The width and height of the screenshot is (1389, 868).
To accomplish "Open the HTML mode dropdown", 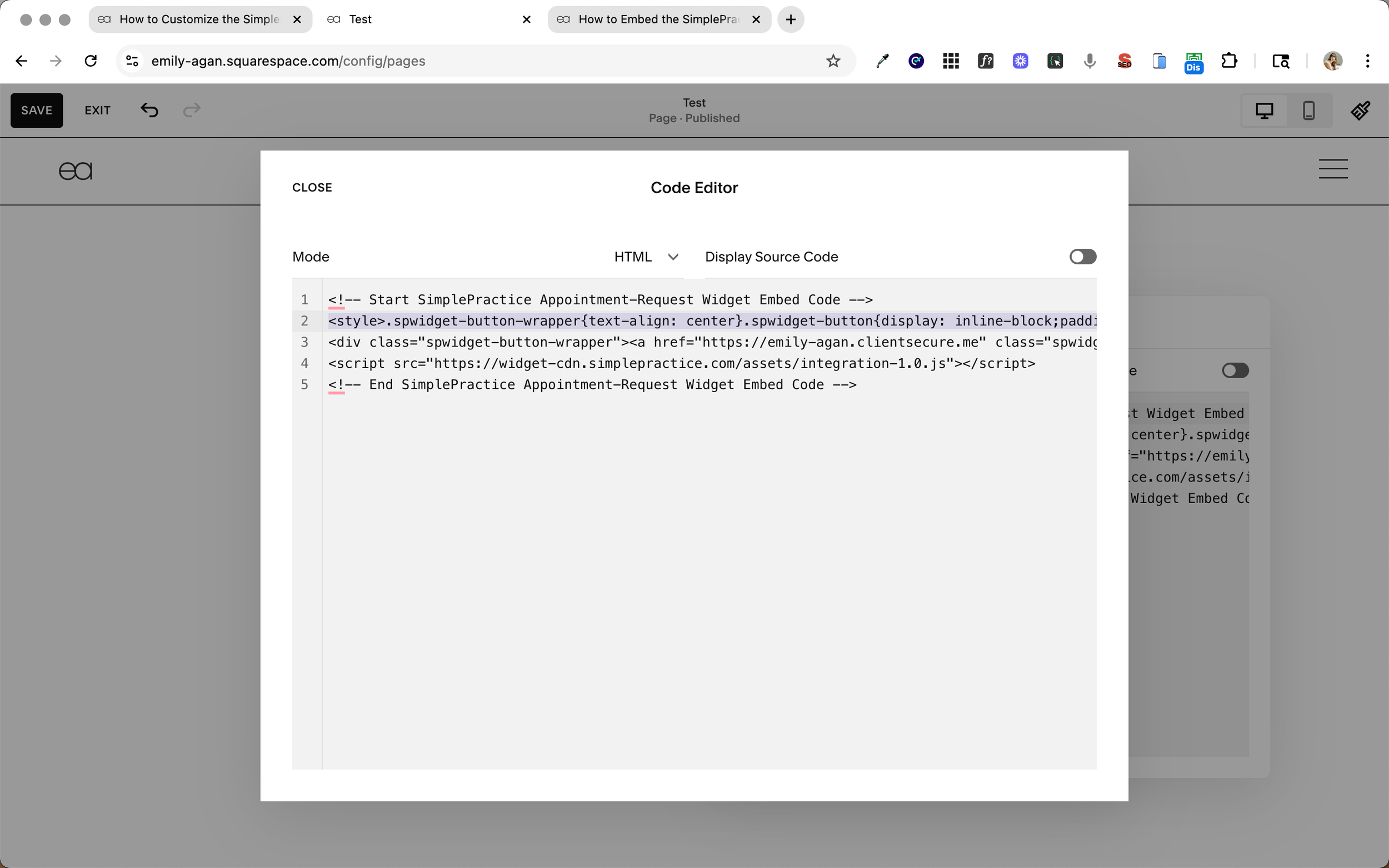I will pyautogui.click(x=646, y=257).
